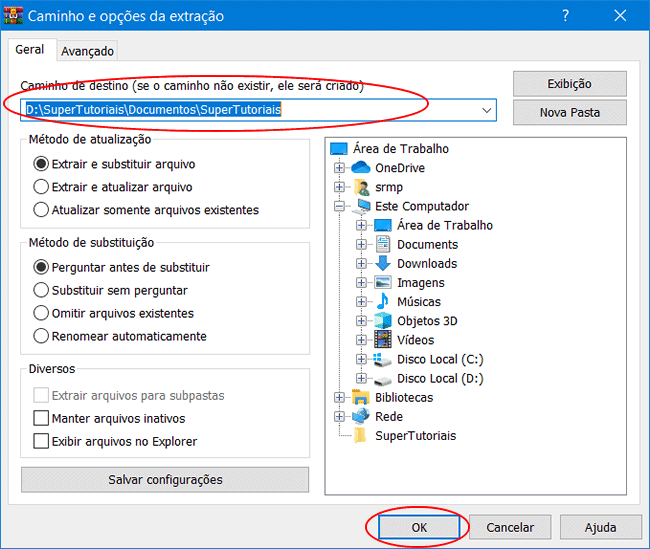Select the Vídeos film icon

[x=383, y=340]
